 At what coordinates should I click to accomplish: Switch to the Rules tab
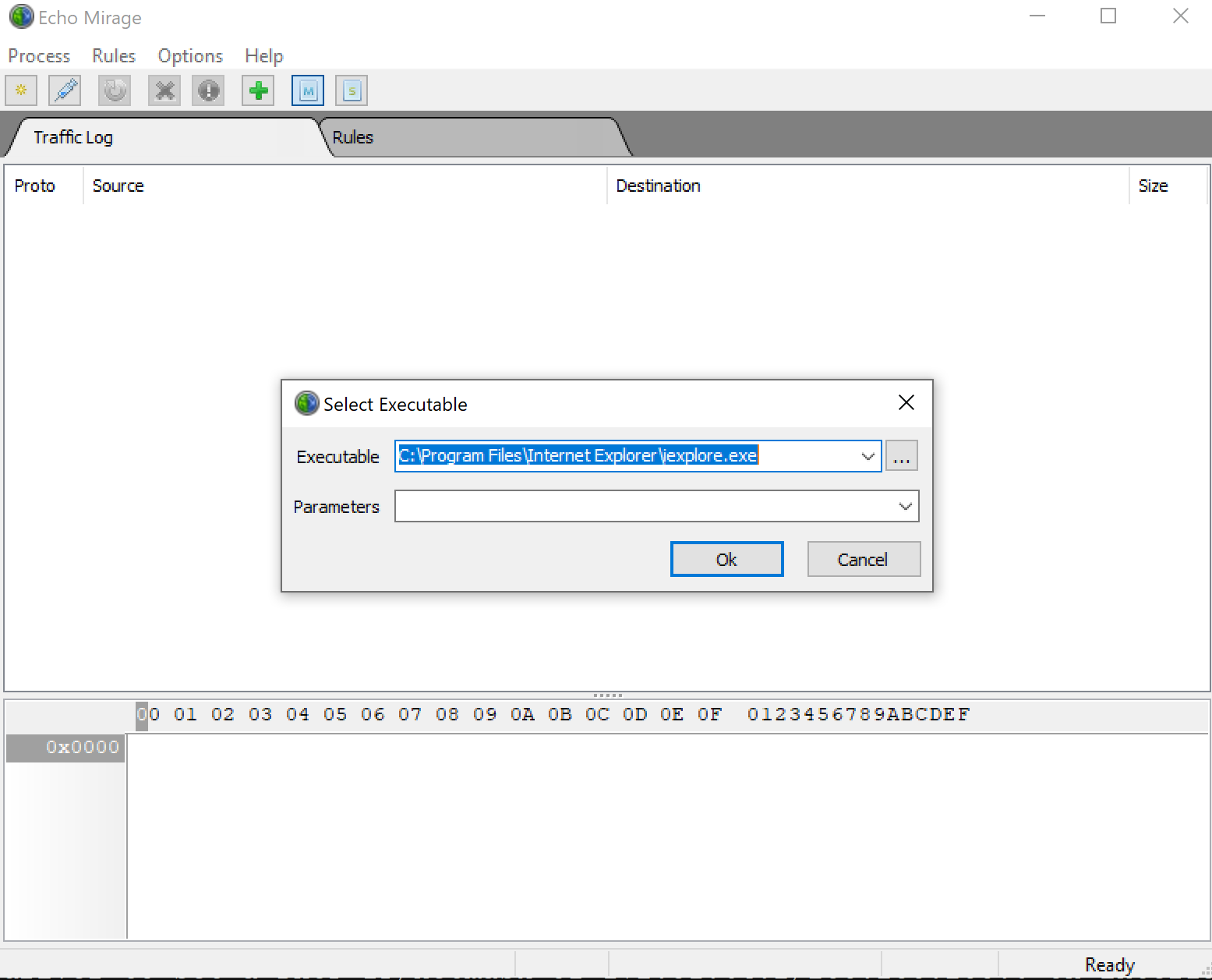(x=352, y=137)
